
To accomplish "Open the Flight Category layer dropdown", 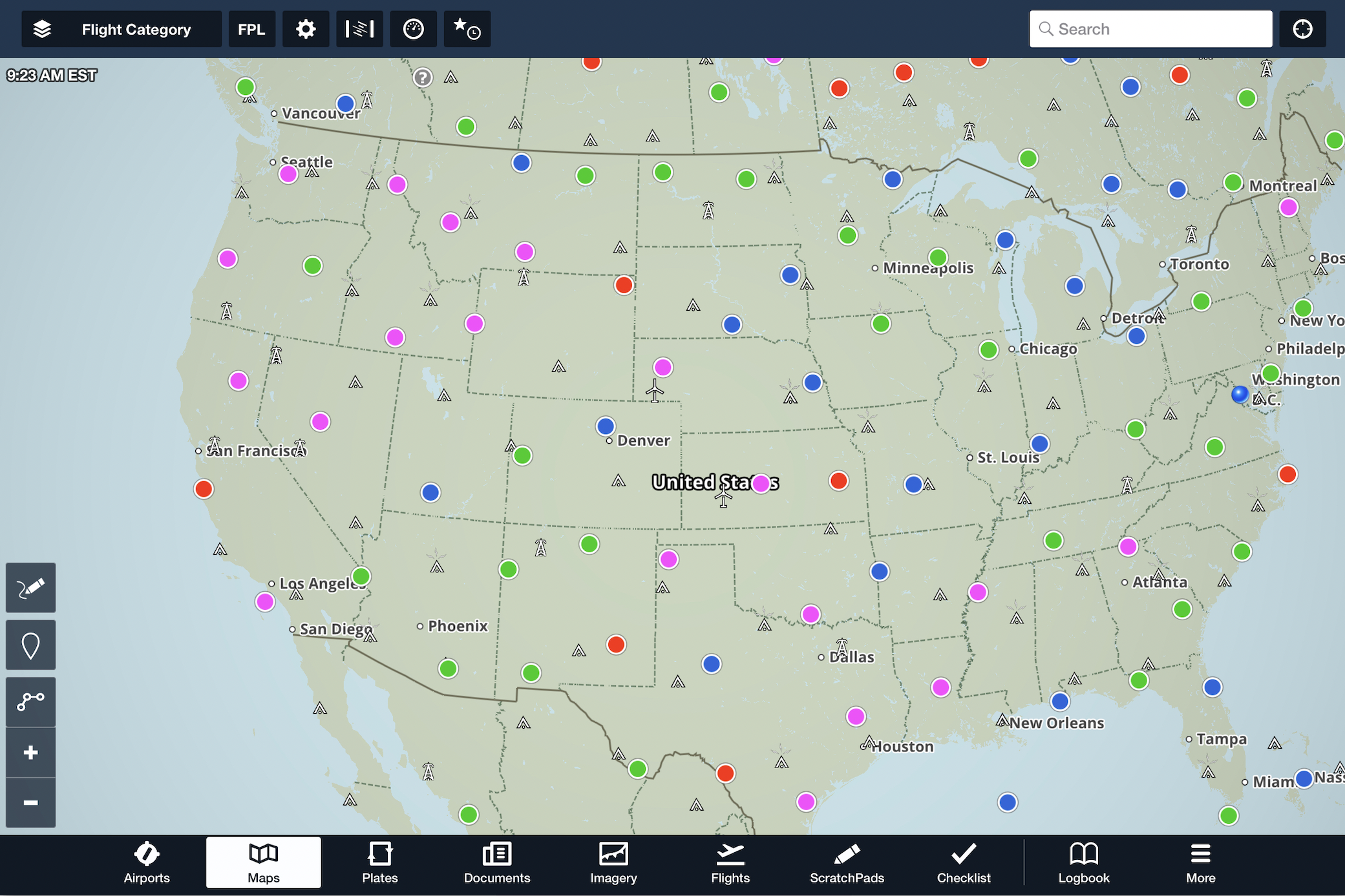I will (136, 29).
